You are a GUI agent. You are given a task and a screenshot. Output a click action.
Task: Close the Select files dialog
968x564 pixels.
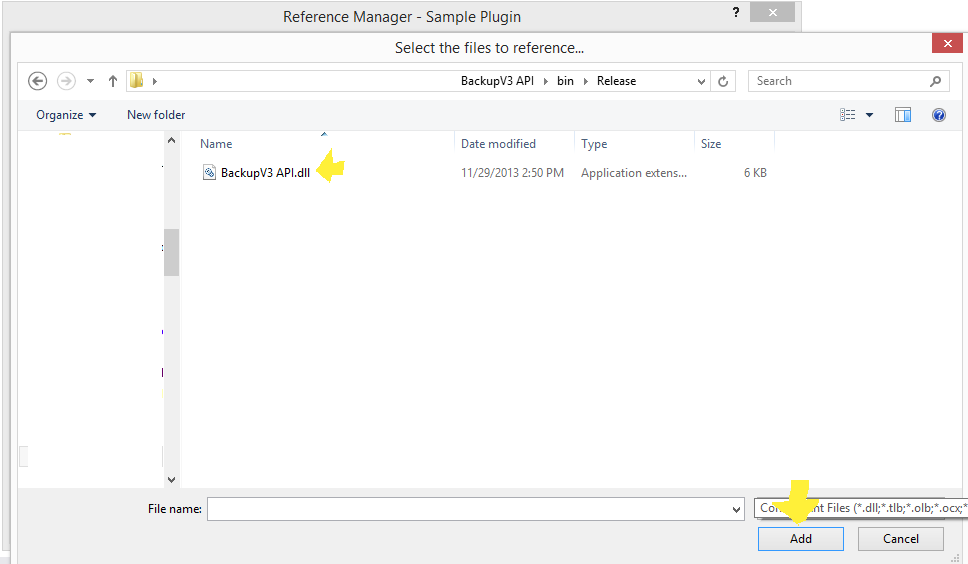(x=947, y=43)
